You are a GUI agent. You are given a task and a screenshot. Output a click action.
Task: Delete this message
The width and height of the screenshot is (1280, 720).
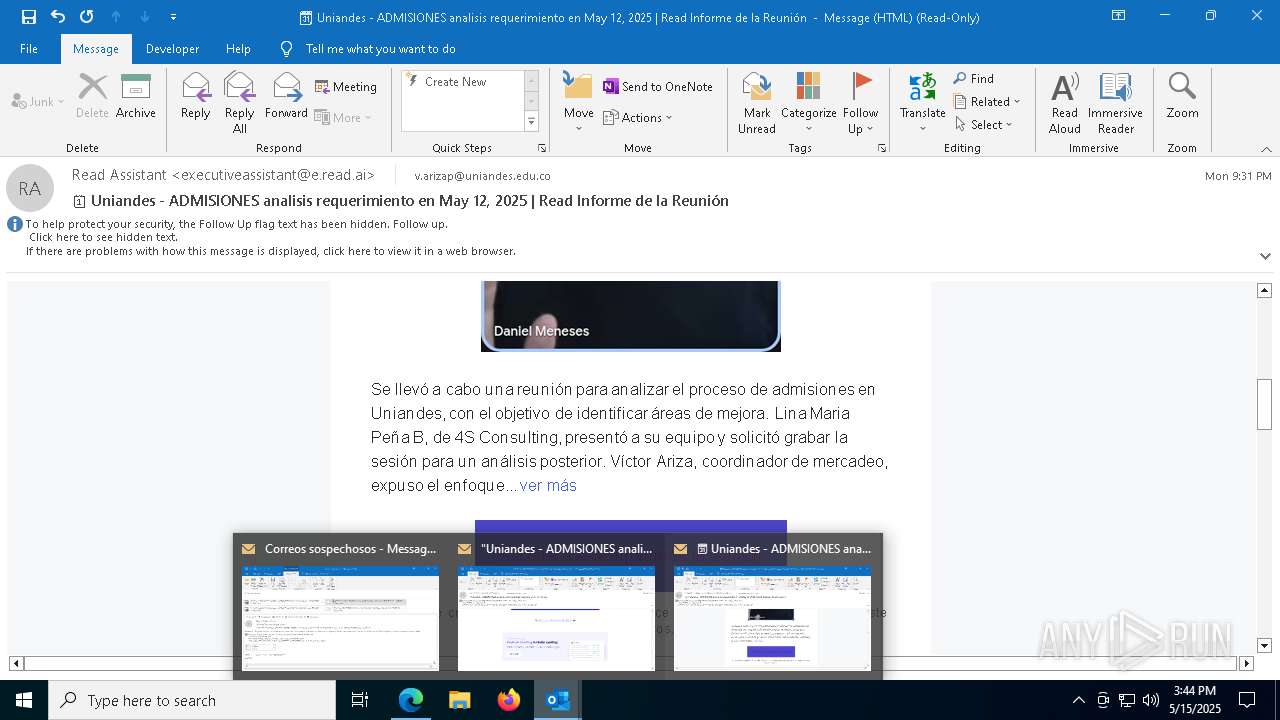[x=92, y=96]
